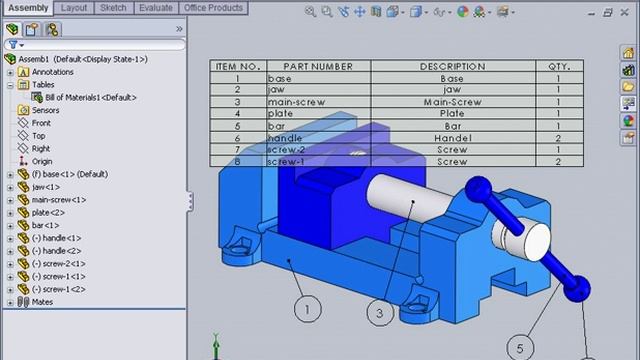Select the Sensors tree item
640x360 pixels.
click(x=45, y=110)
